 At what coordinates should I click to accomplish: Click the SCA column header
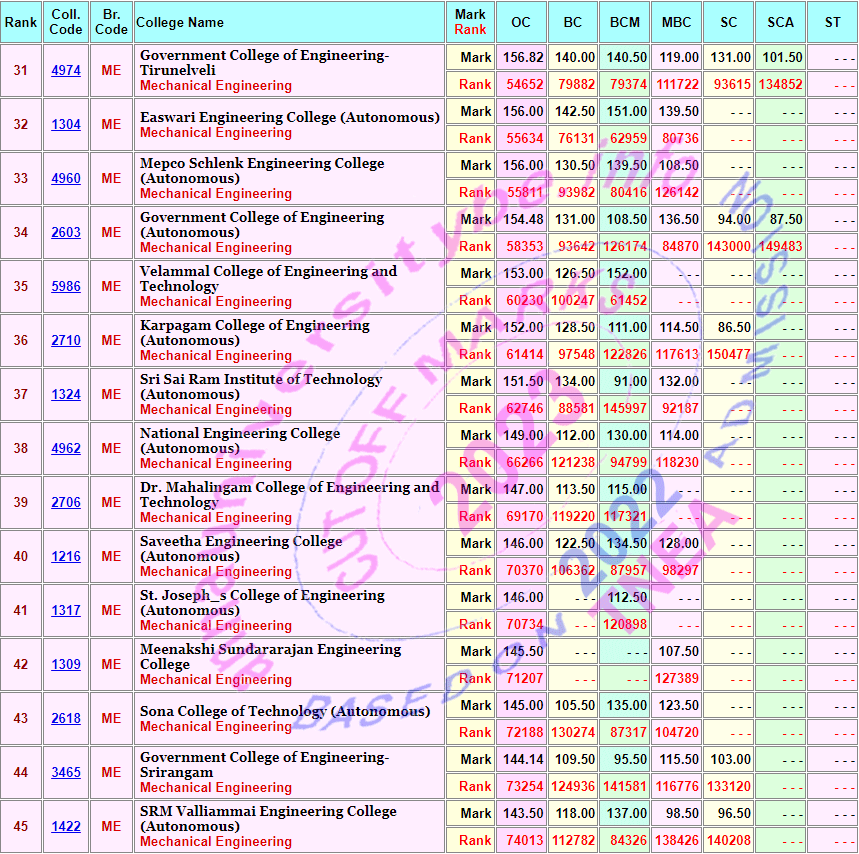(780, 22)
